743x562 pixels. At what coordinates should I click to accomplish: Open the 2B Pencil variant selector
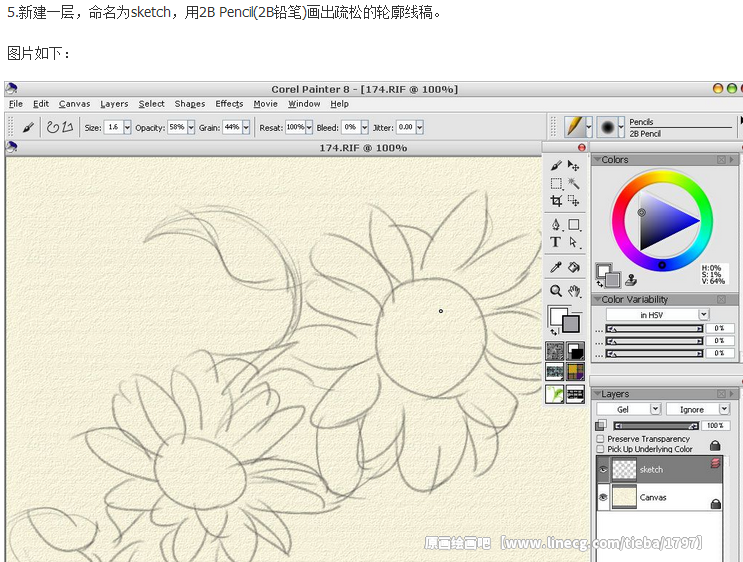610,127
